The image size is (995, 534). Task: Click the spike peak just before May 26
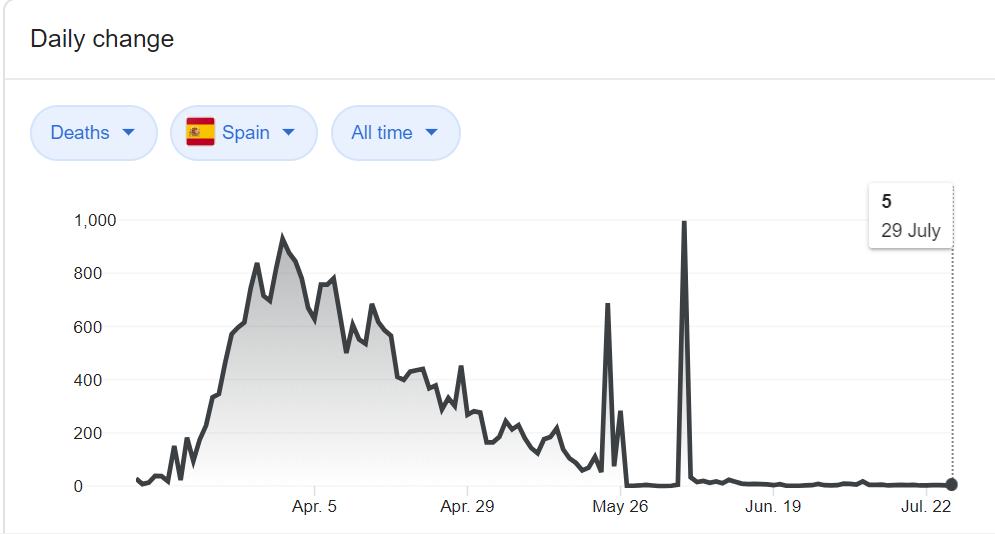point(607,304)
